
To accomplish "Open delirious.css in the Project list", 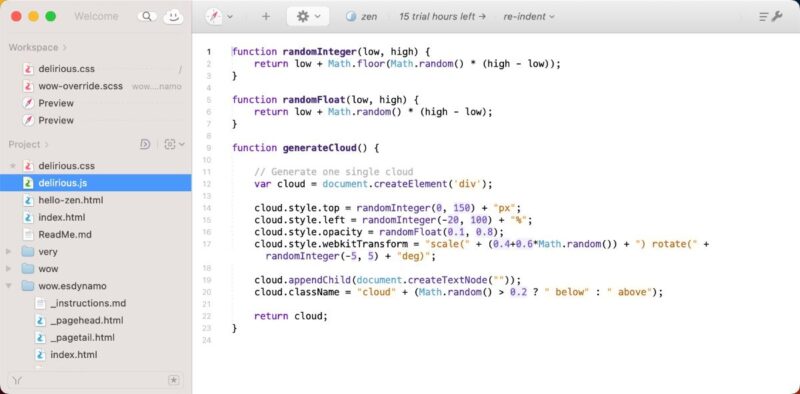I will (66, 166).
